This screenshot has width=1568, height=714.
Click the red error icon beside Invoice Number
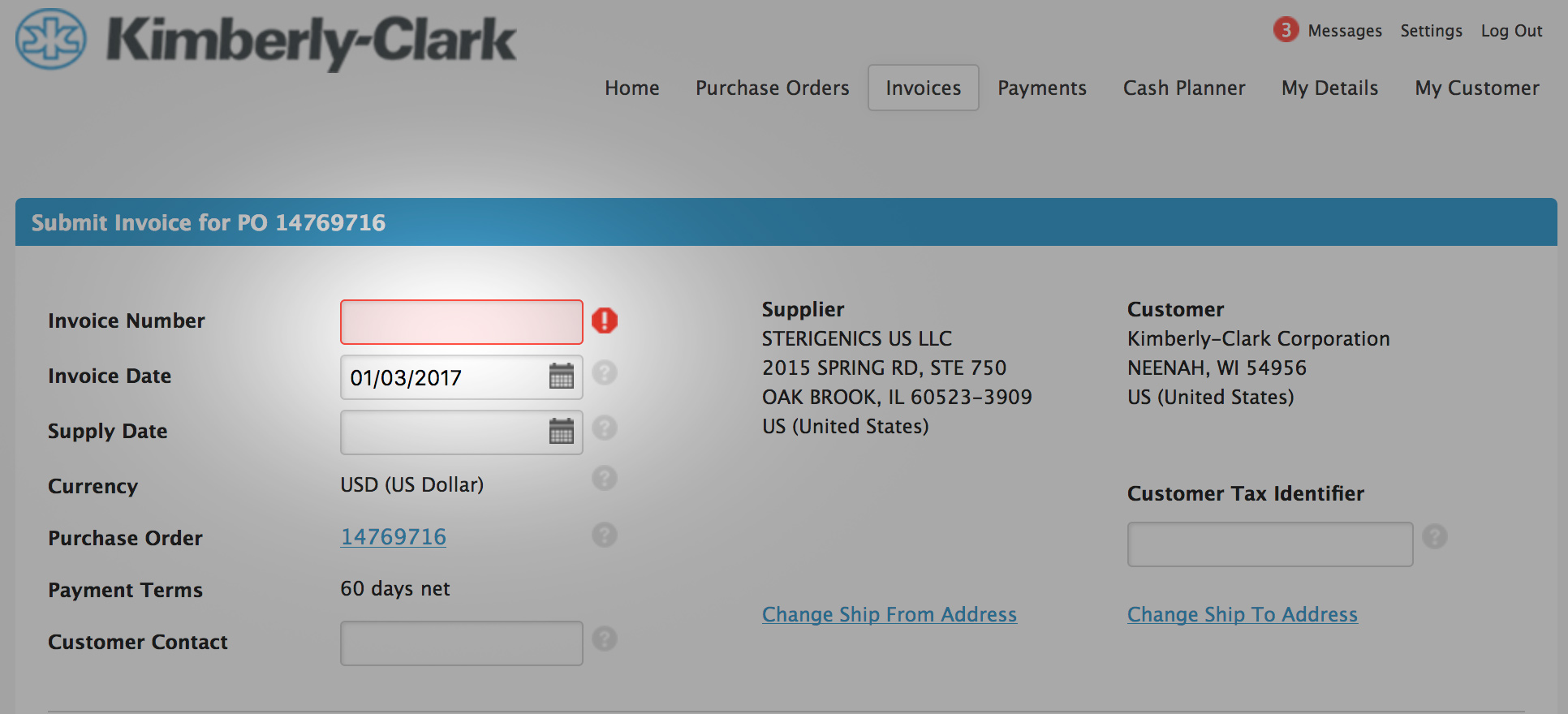point(605,320)
